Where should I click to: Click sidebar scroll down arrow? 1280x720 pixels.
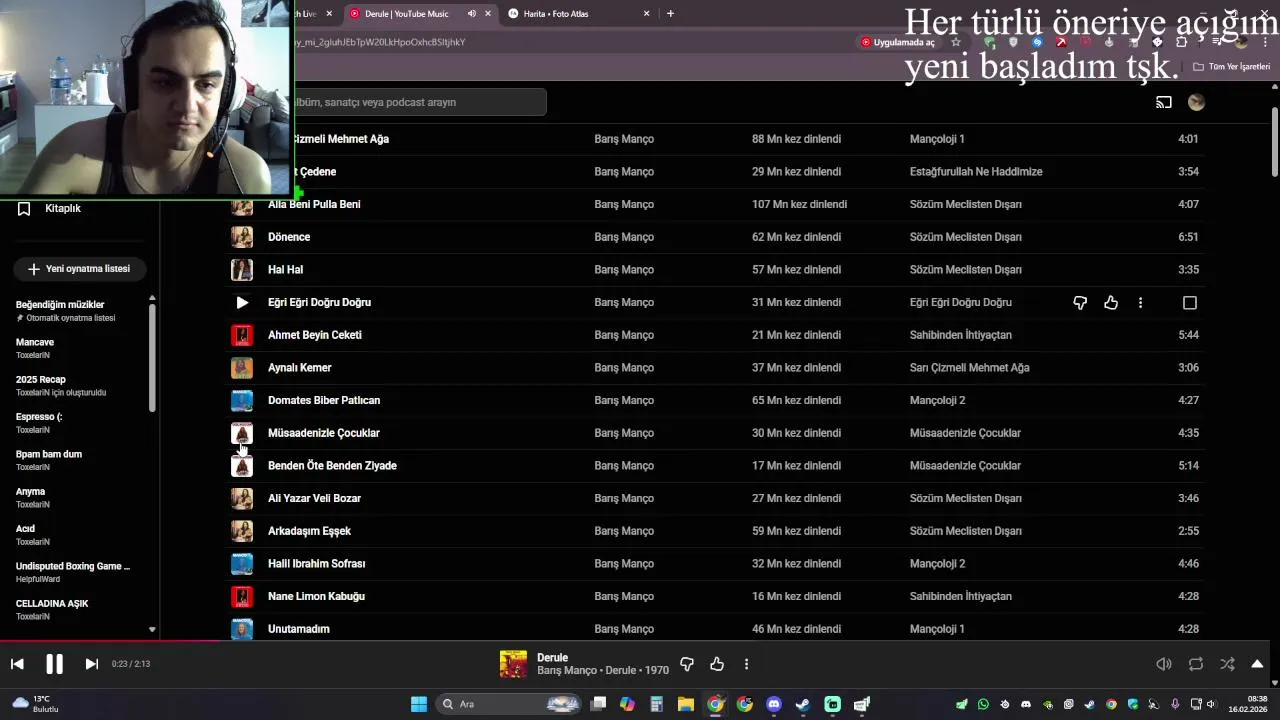[x=152, y=630]
